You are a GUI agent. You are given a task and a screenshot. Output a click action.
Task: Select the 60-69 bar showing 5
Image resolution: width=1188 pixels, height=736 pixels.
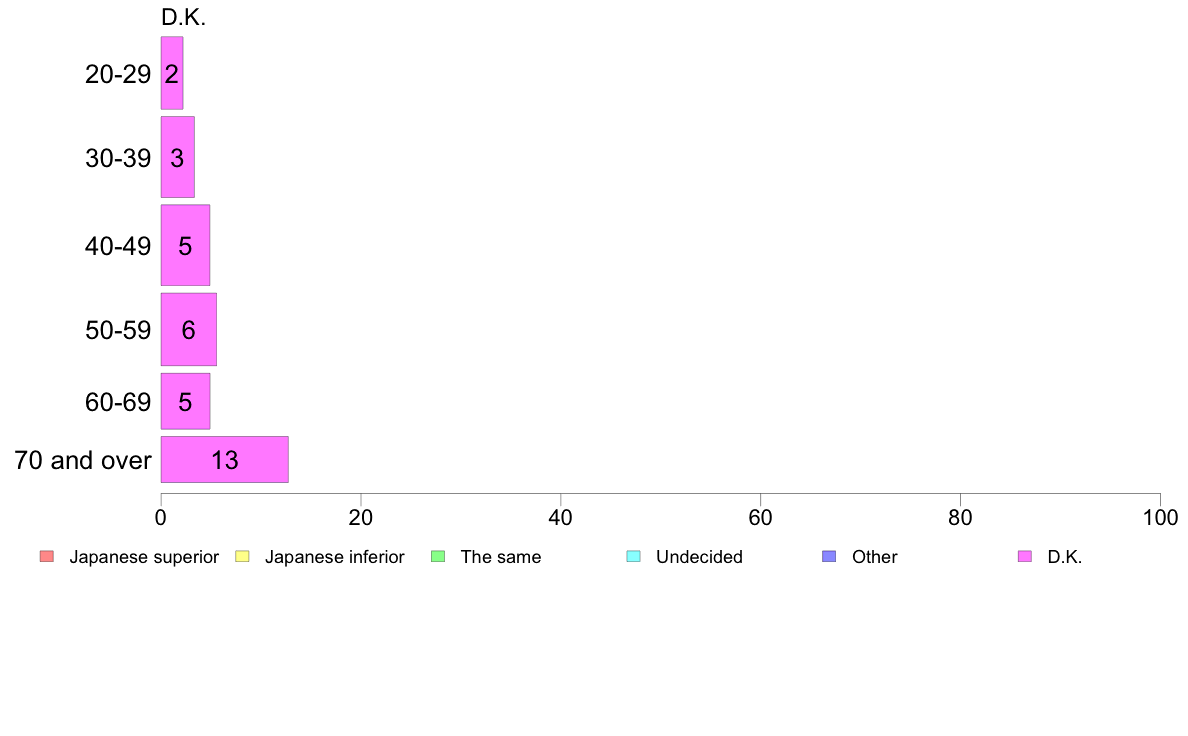tap(185, 401)
